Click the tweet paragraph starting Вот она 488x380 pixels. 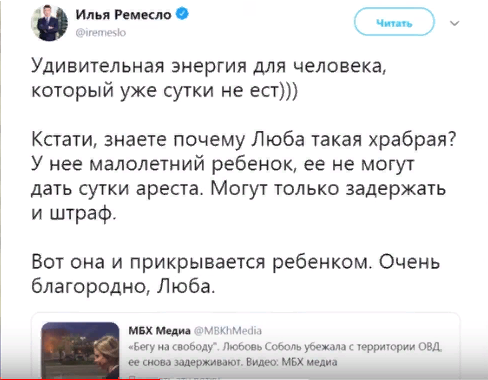tap(235, 274)
